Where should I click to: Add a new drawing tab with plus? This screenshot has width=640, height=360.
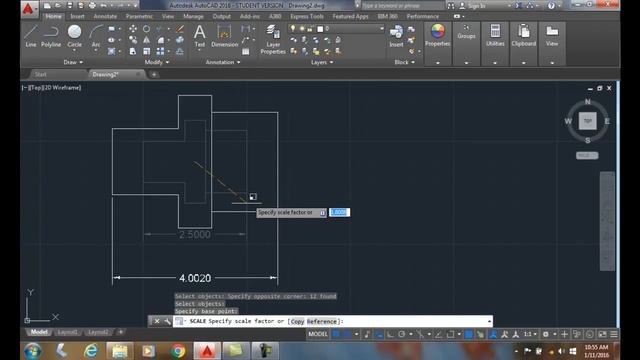click(154, 74)
